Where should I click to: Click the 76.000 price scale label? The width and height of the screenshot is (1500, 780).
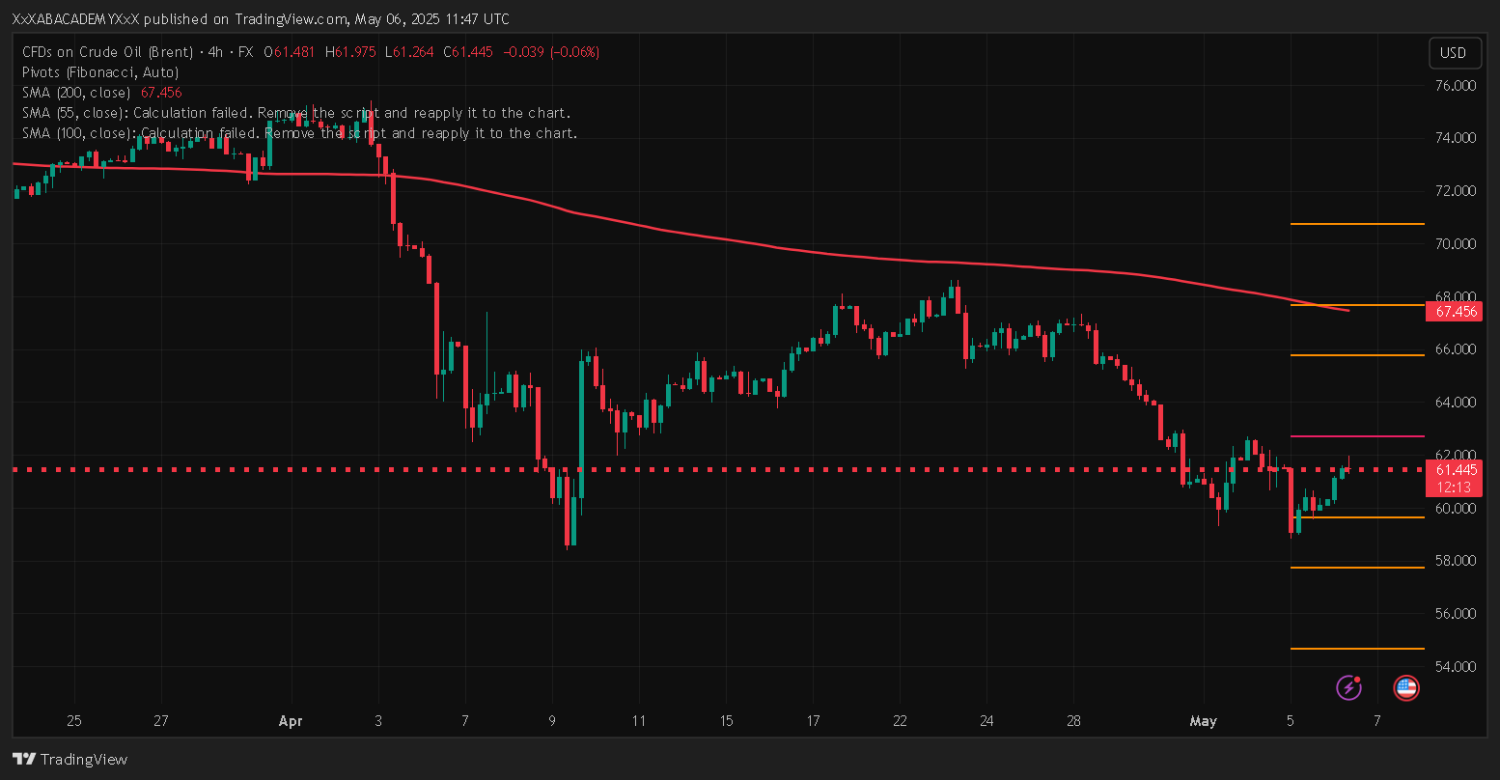point(1455,86)
